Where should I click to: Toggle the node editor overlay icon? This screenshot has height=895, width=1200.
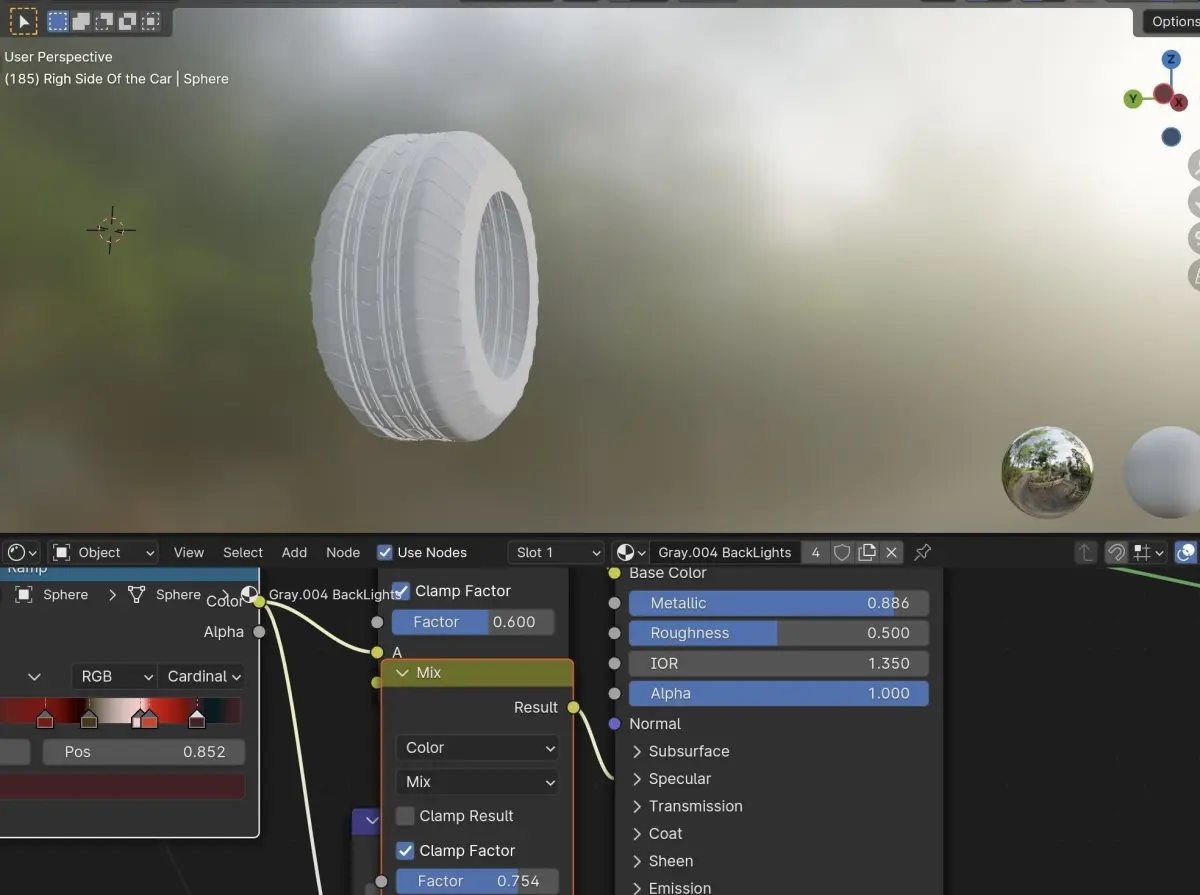[1186, 552]
